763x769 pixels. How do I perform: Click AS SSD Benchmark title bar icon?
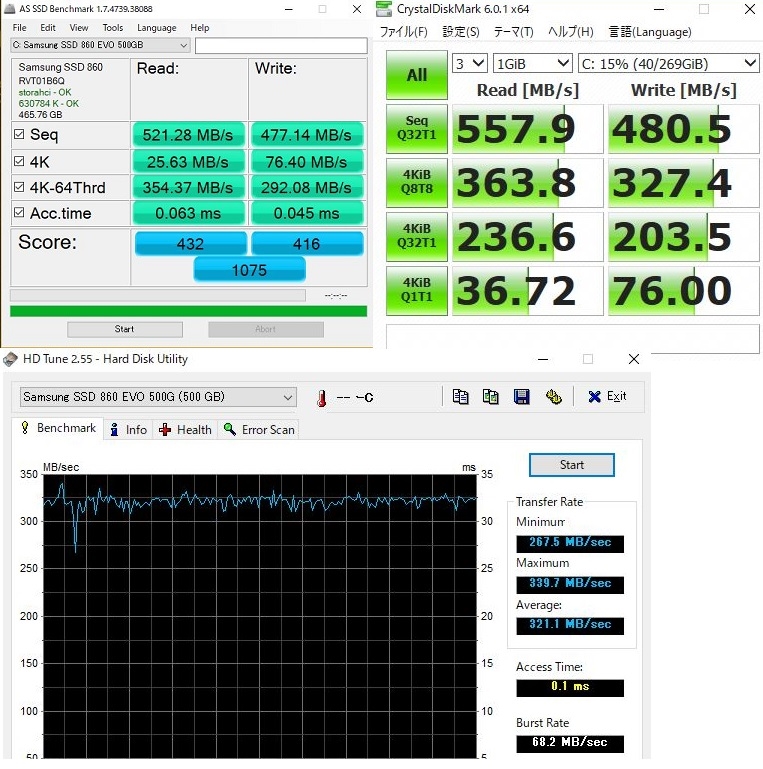pos(9,9)
